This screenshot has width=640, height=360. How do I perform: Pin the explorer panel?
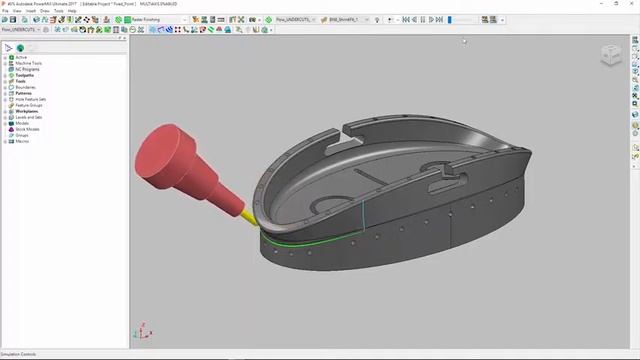[x=120, y=38]
